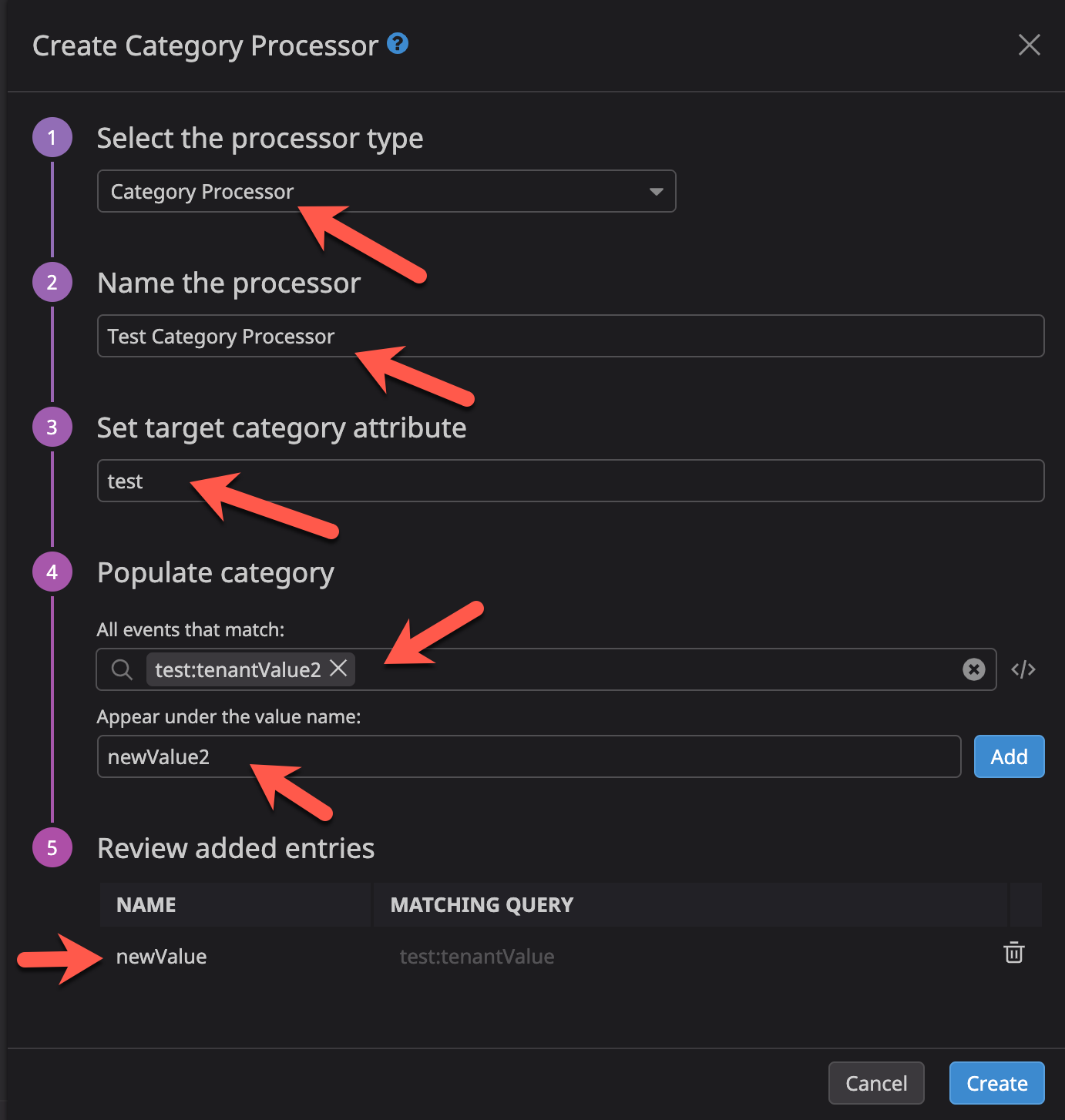This screenshot has width=1065, height=1120.
Task: Close the Create Category Processor dialog
Action: point(1030,45)
